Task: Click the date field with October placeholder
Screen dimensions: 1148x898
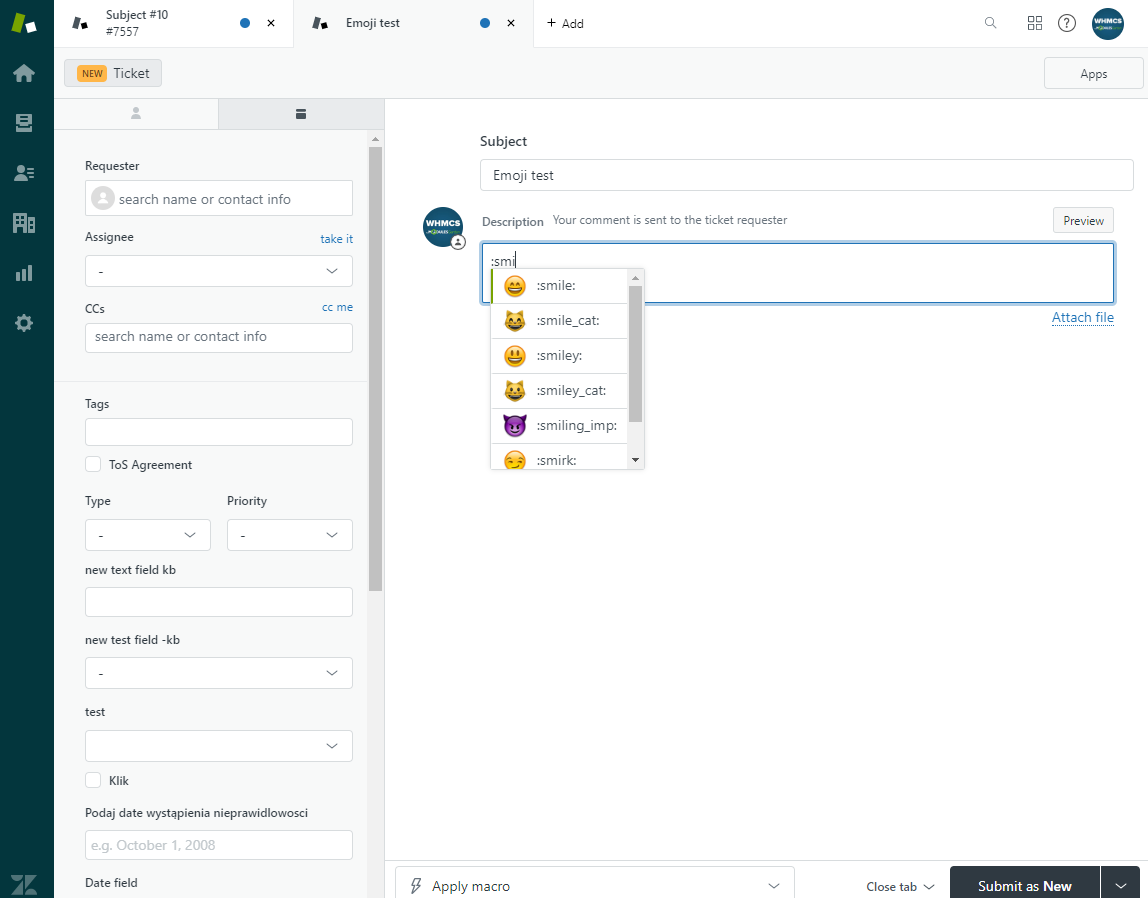Action: 218,845
